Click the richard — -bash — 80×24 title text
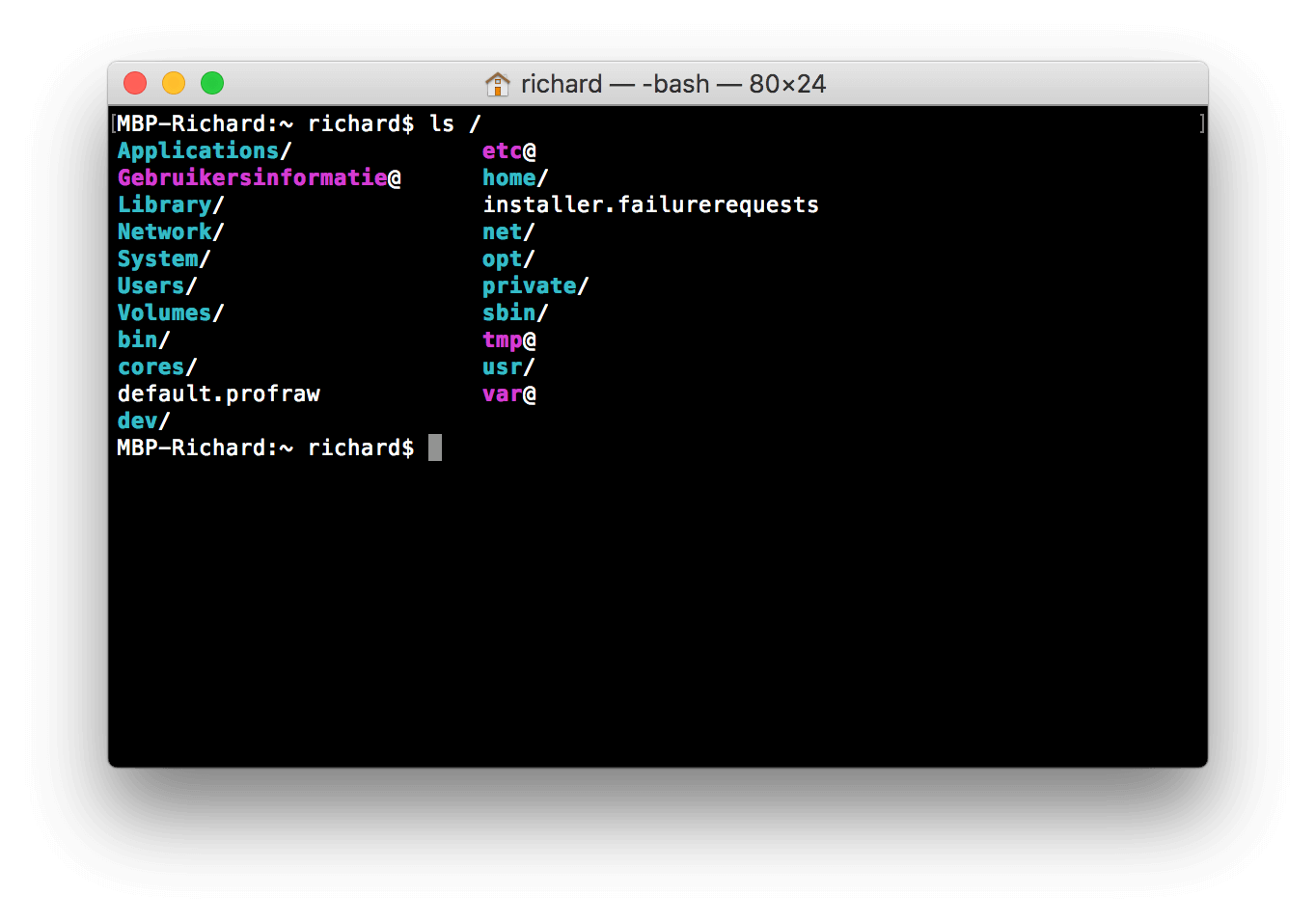Screen dimensions: 1316x922 672,84
